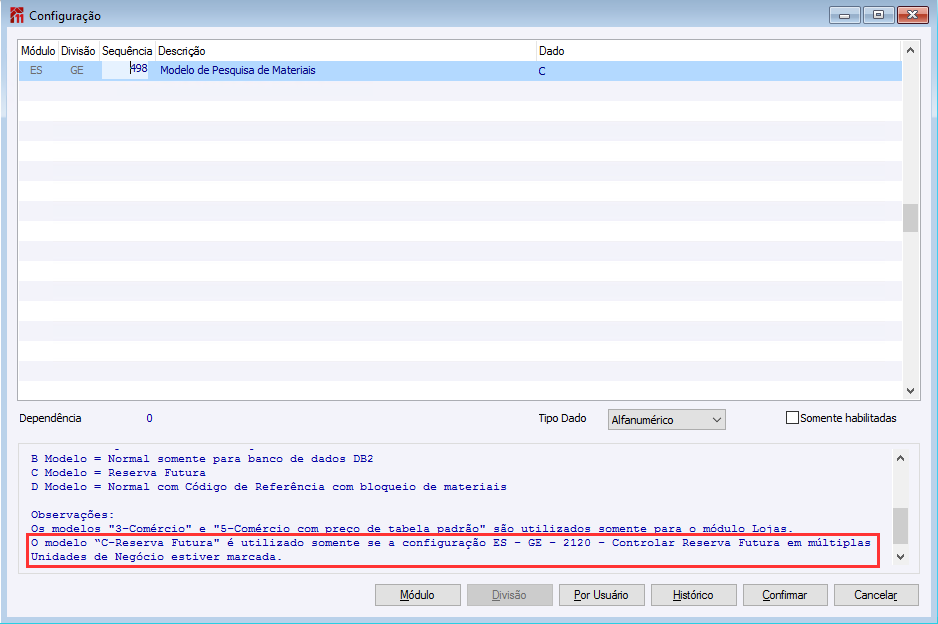Click the Sequência field containing 498
938x624 pixels.
pyautogui.click(x=125, y=69)
